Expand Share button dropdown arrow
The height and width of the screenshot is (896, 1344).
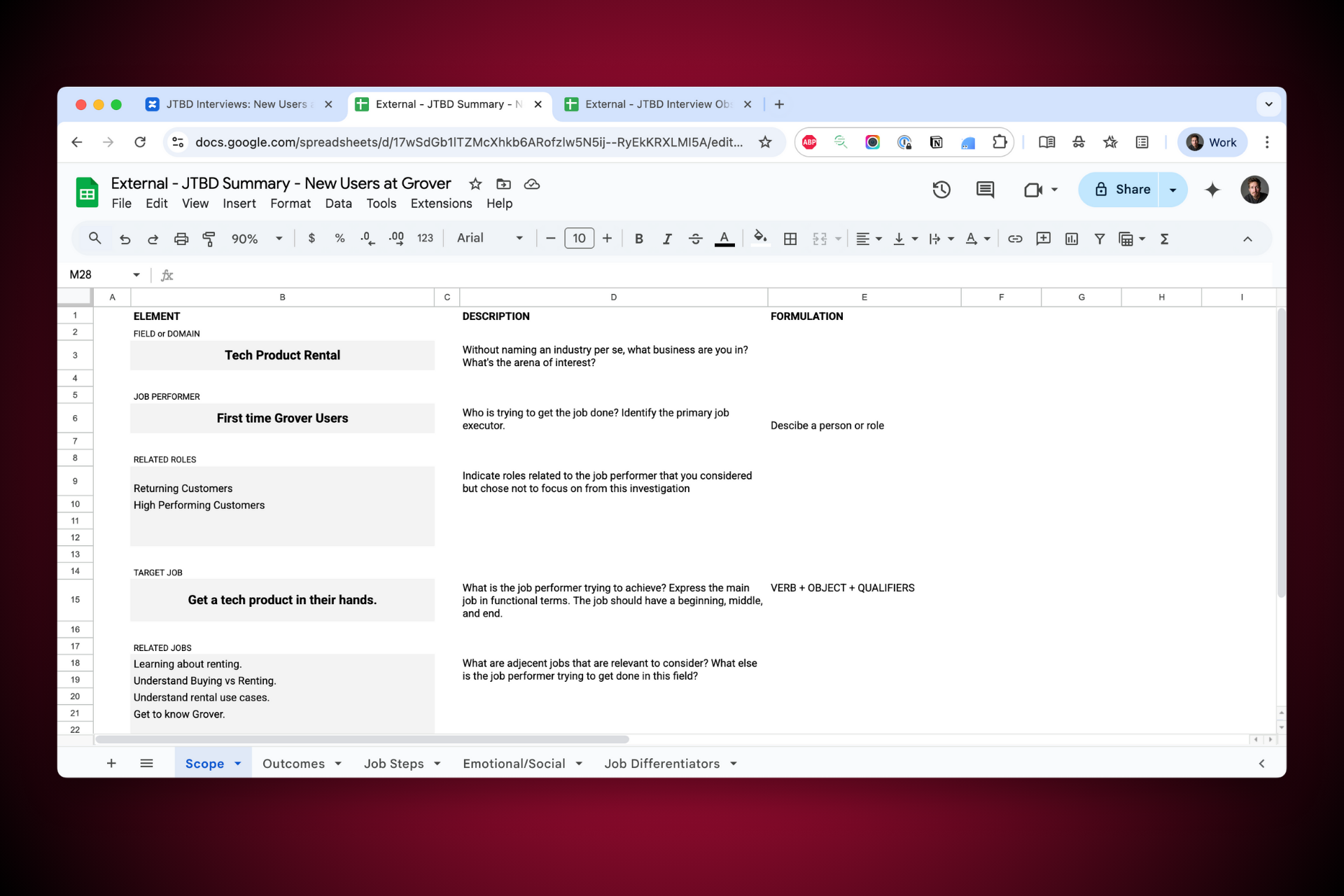[1173, 190]
